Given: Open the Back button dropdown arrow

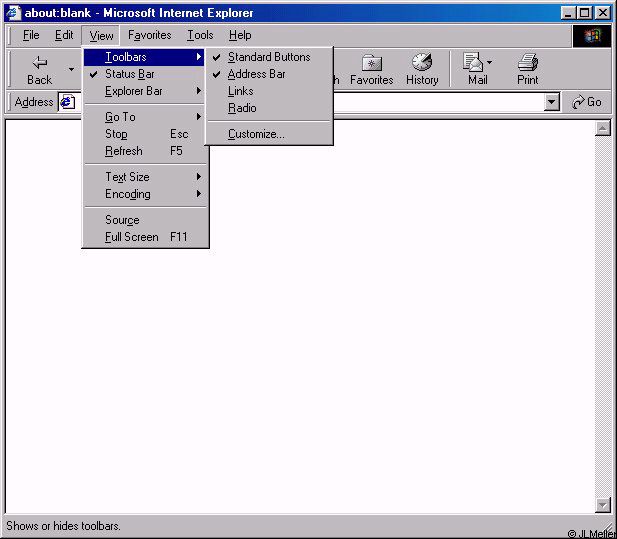Looking at the screenshot, I should (x=71, y=69).
